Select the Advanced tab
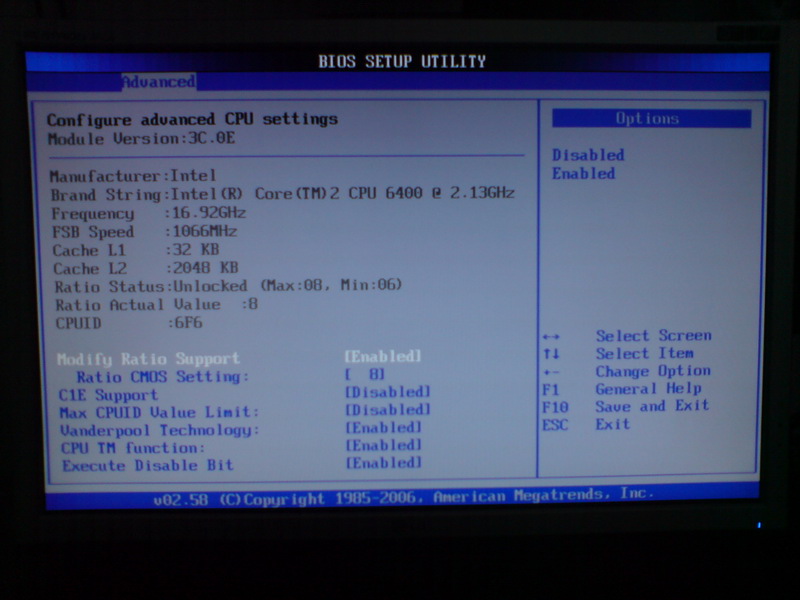 pyautogui.click(x=158, y=82)
